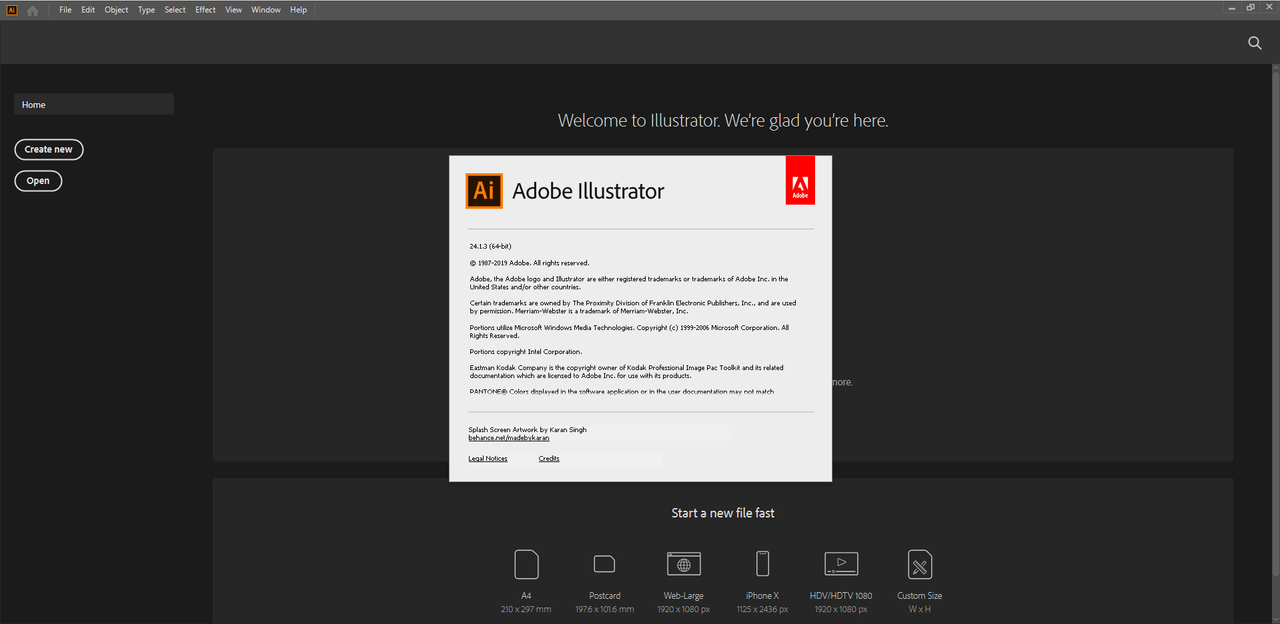
Task: Open the Select menu
Action: click(x=175, y=10)
